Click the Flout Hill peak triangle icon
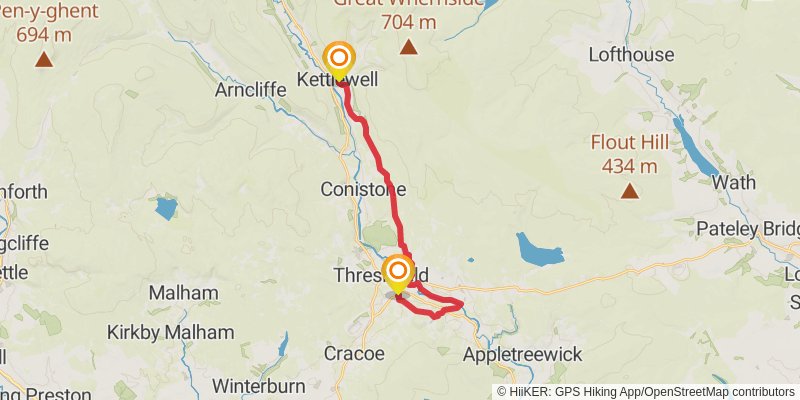Screen dimensions: 800x400 pyautogui.click(x=630, y=191)
